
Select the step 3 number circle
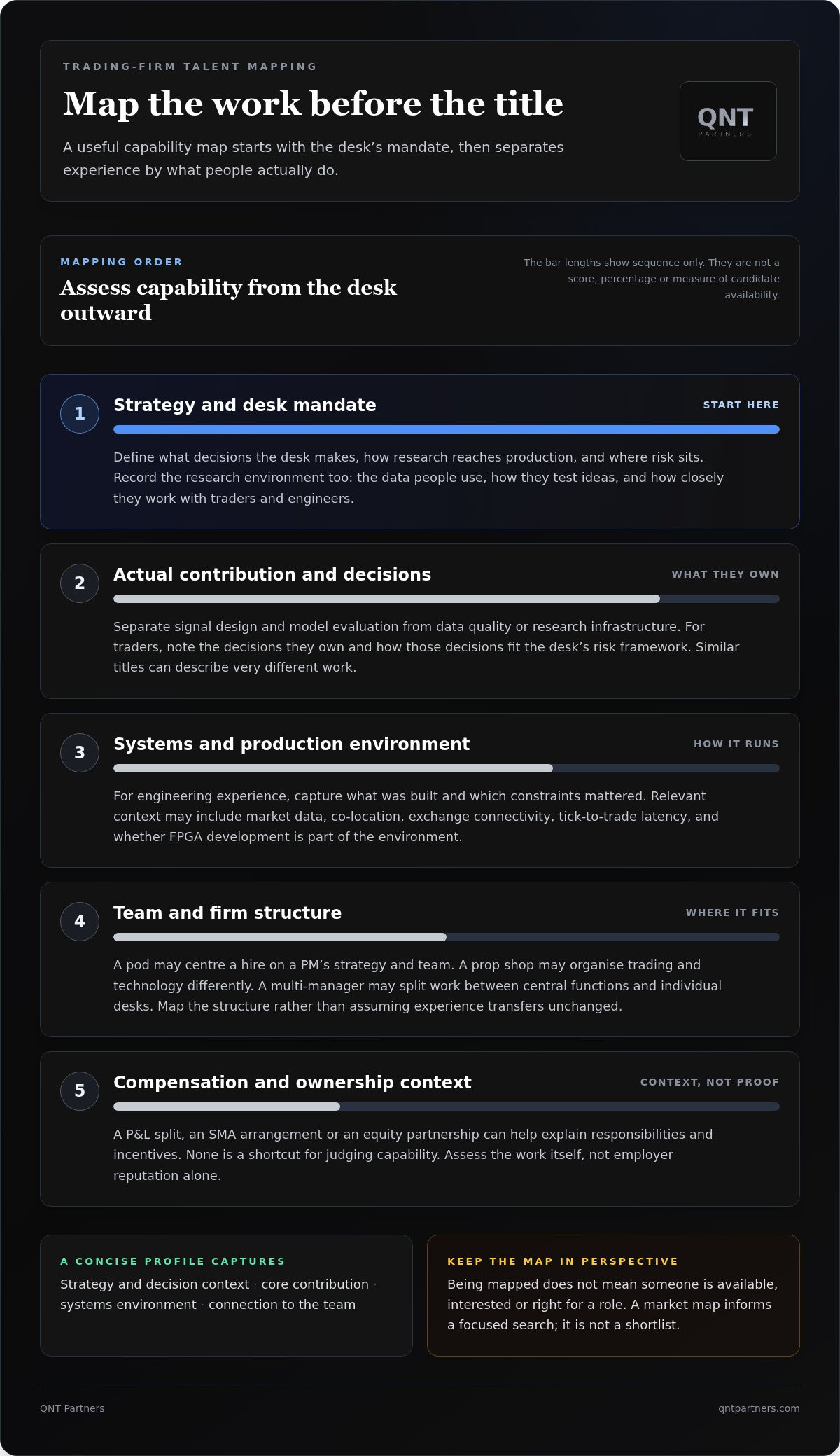pos(80,753)
